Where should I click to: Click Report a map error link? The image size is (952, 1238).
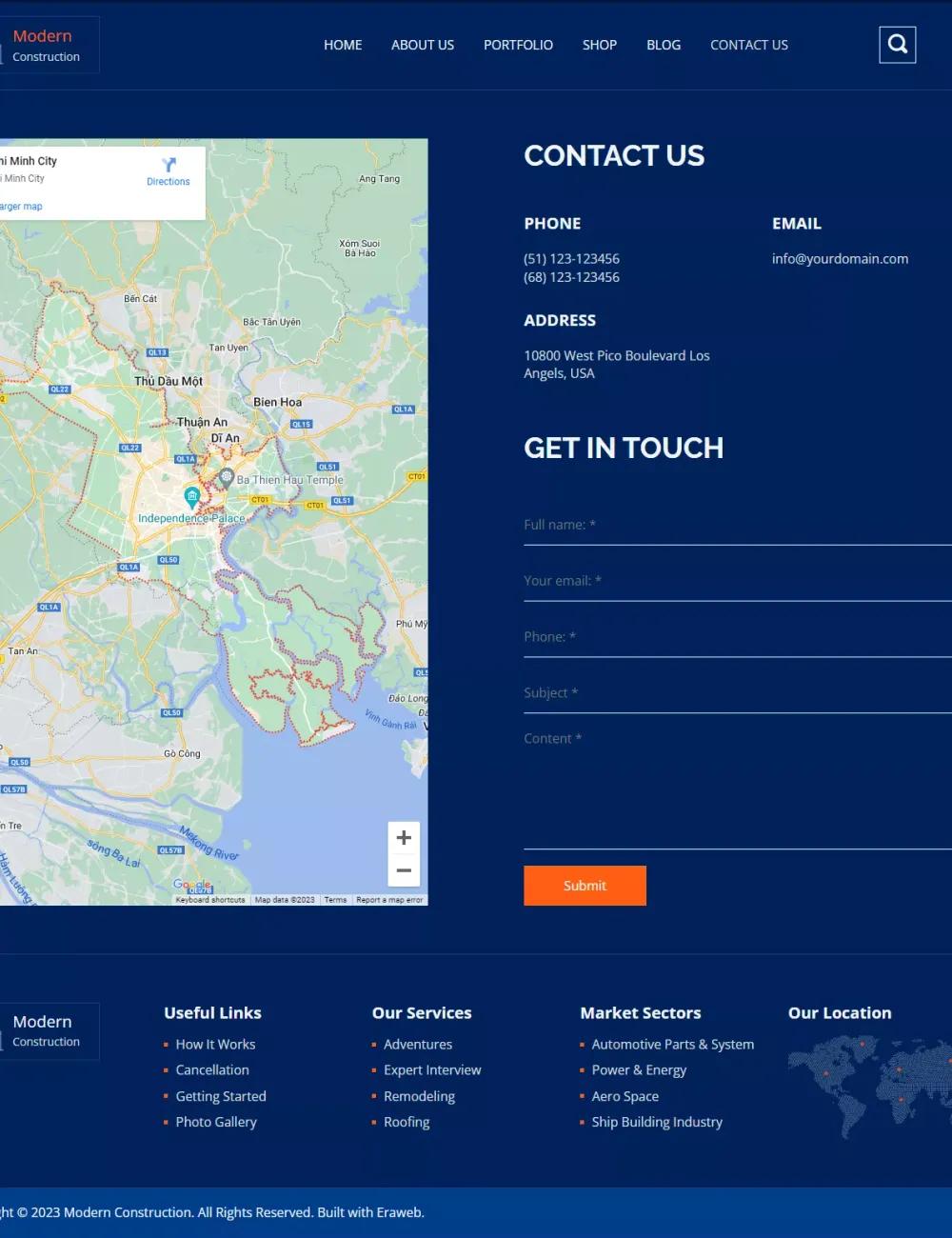coord(389,900)
